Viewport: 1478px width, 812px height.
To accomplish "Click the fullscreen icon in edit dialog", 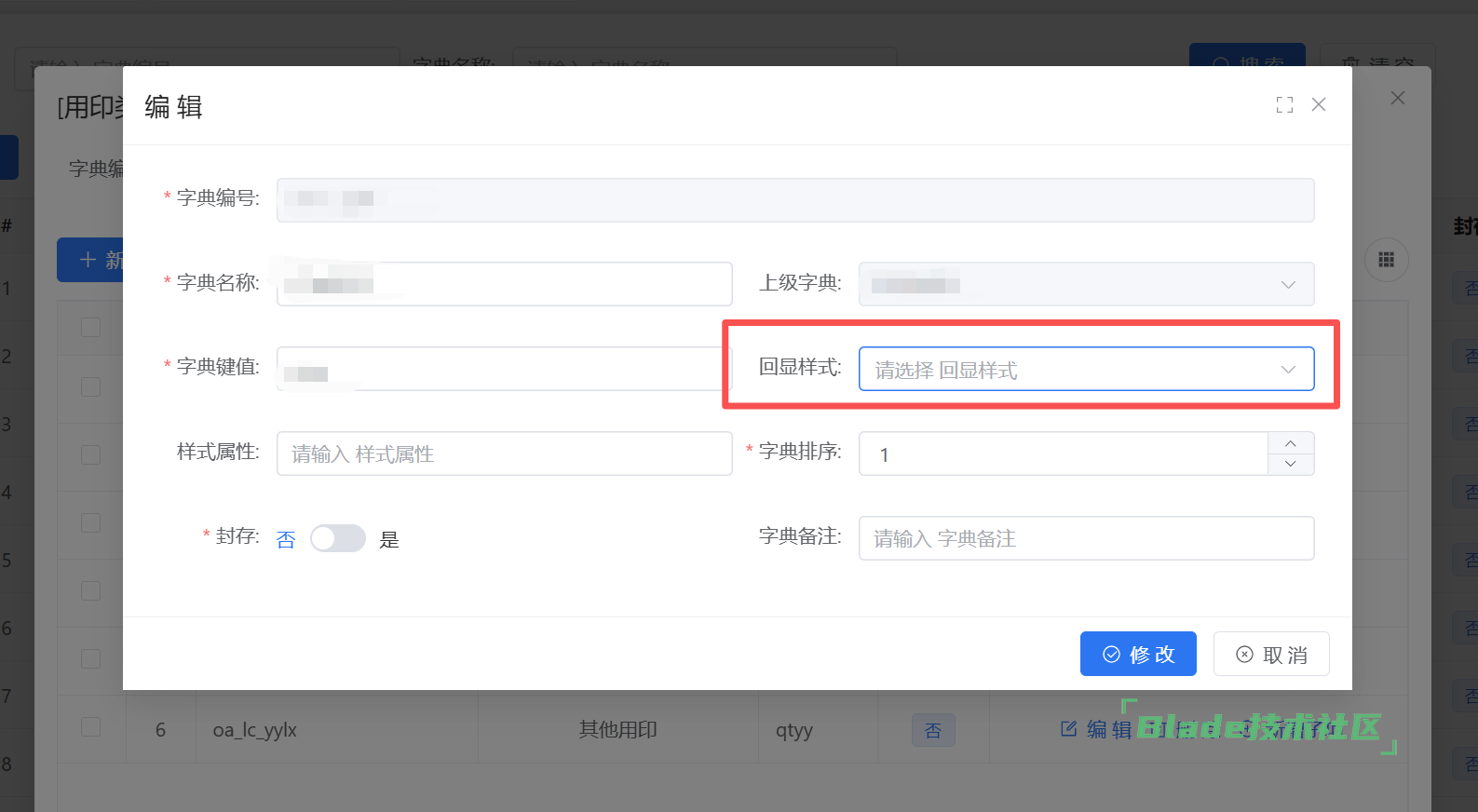I will click(1284, 105).
